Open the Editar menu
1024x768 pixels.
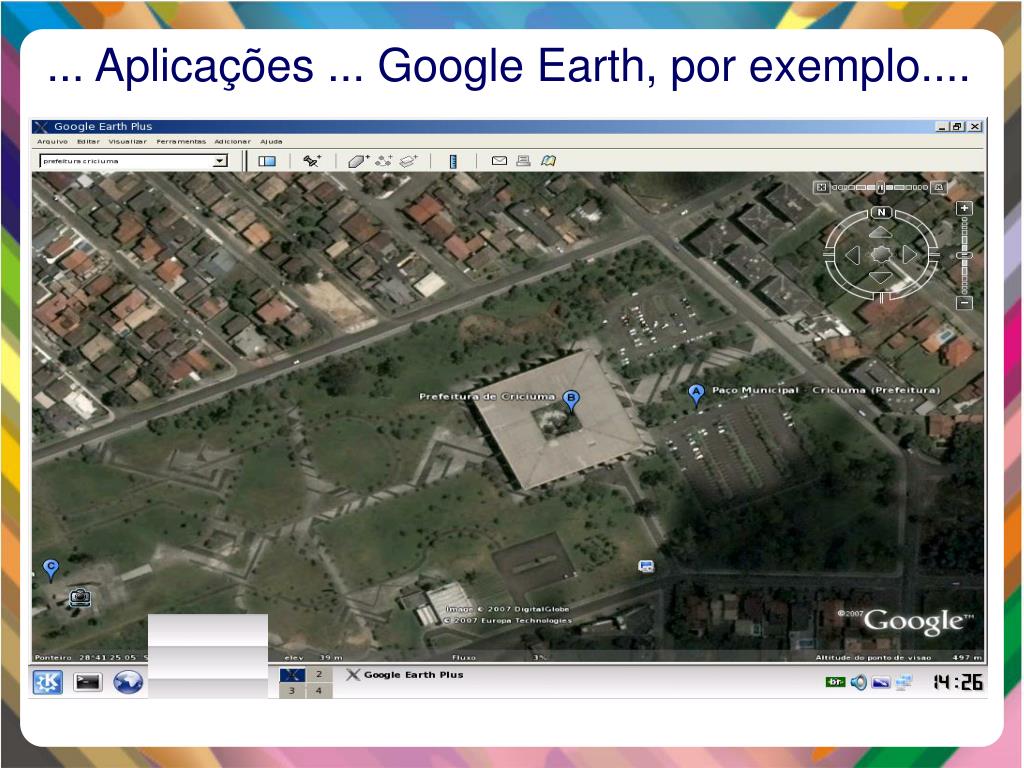(x=88, y=142)
